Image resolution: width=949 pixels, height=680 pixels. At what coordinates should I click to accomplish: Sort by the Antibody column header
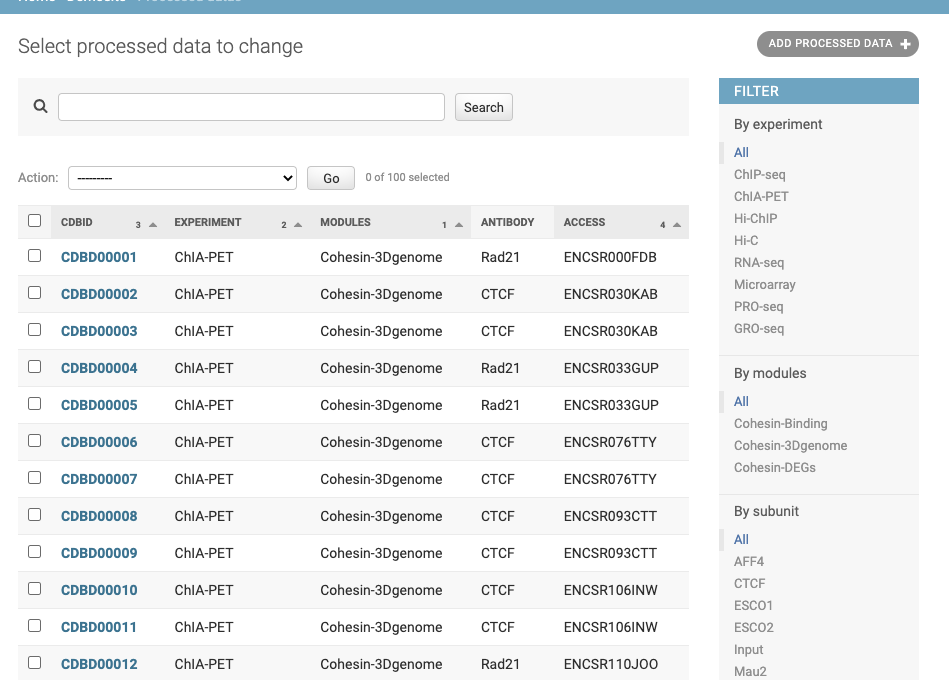507,222
